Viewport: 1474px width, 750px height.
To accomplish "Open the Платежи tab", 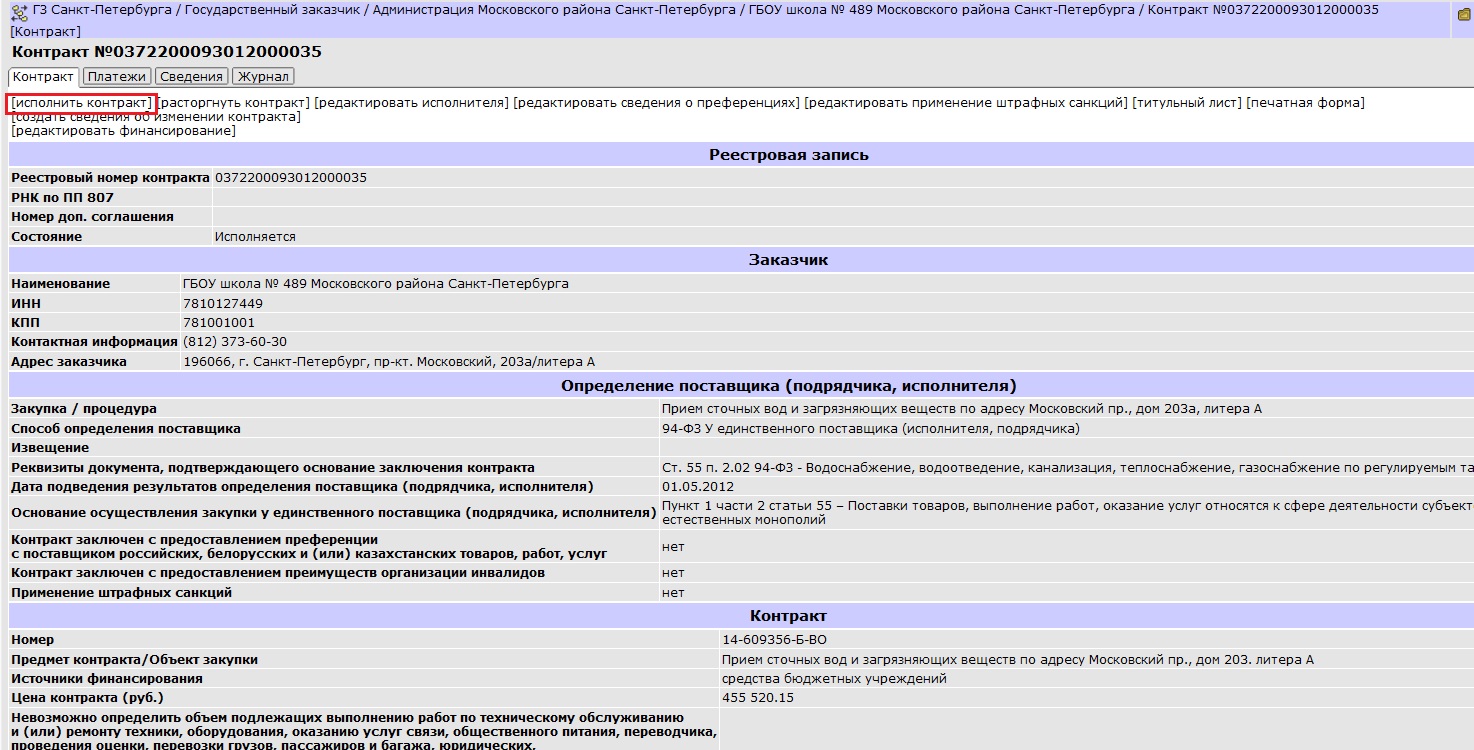I will click(x=117, y=77).
